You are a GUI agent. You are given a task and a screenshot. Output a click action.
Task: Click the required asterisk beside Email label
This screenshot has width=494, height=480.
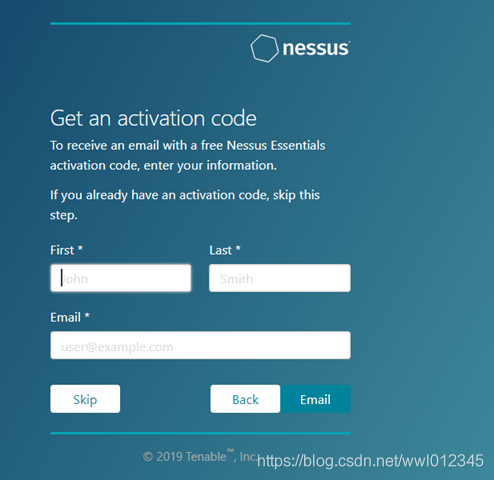click(x=87, y=315)
